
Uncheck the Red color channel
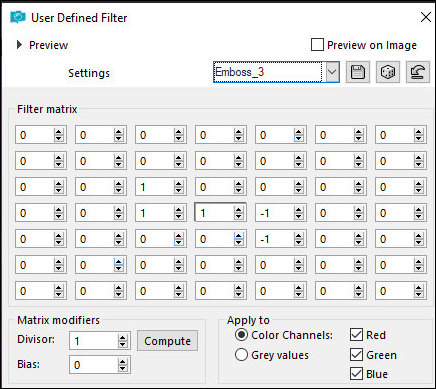tap(356, 335)
